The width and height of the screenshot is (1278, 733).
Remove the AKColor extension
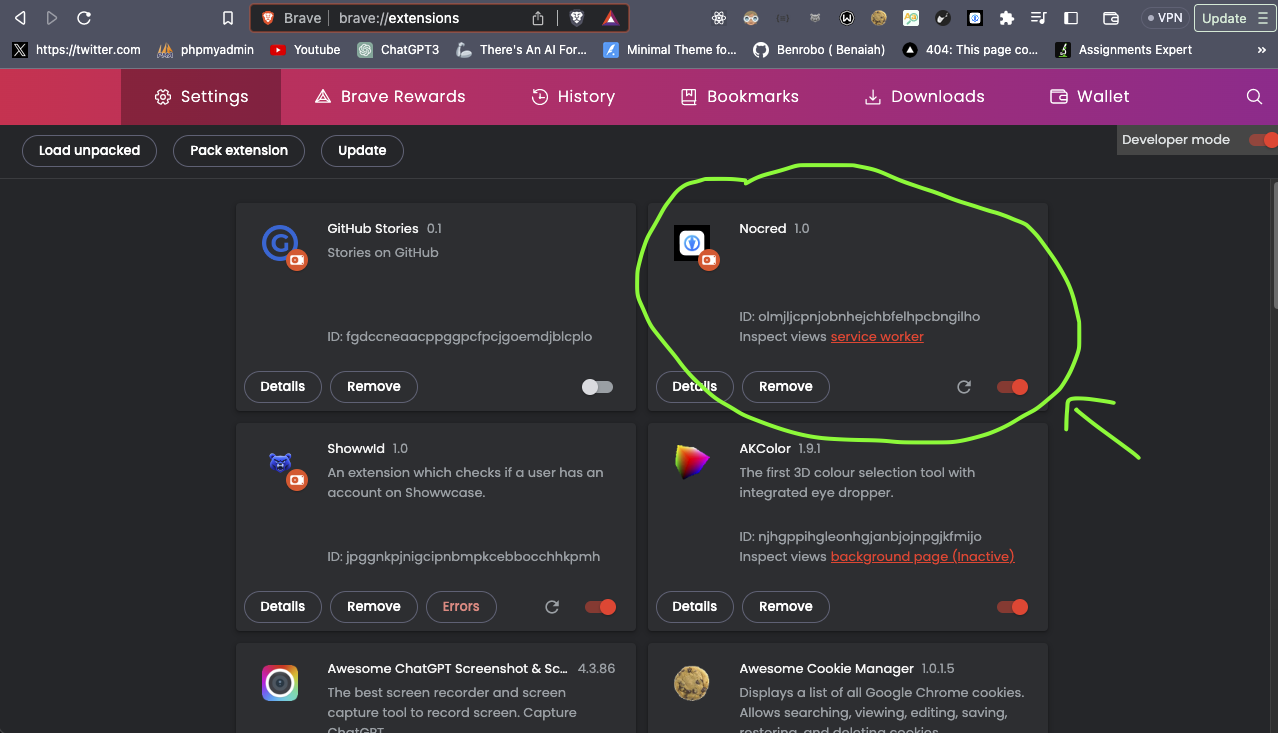[x=786, y=607]
